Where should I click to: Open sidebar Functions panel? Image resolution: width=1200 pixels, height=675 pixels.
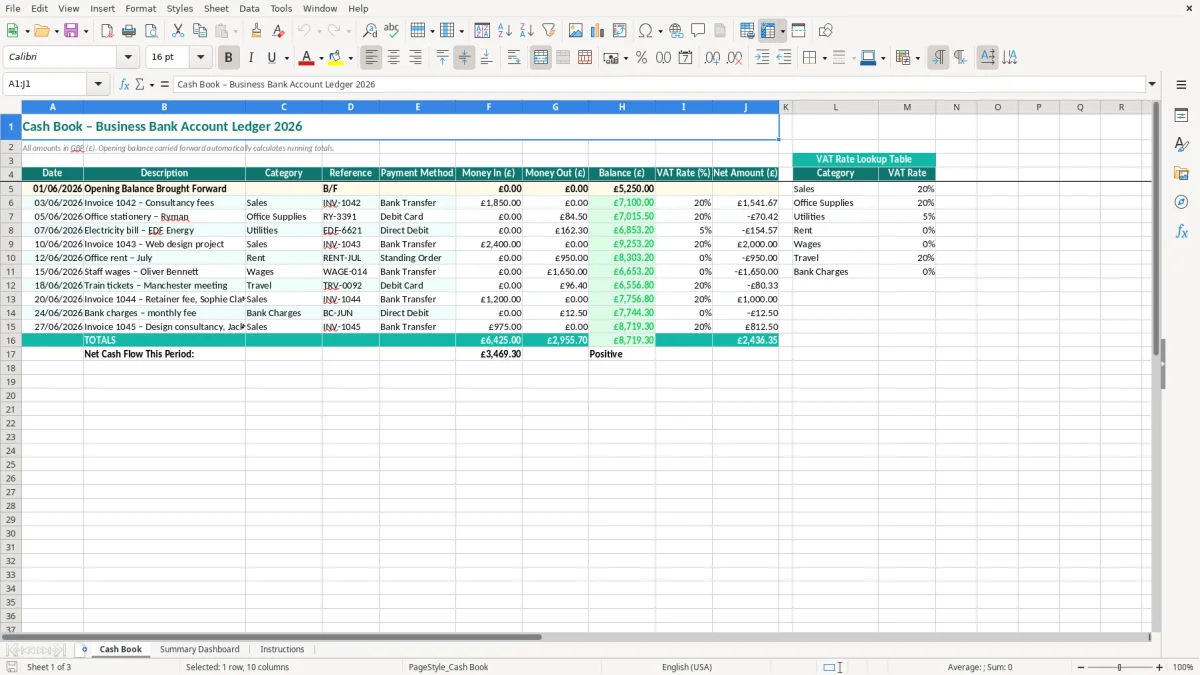(1181, 231)
